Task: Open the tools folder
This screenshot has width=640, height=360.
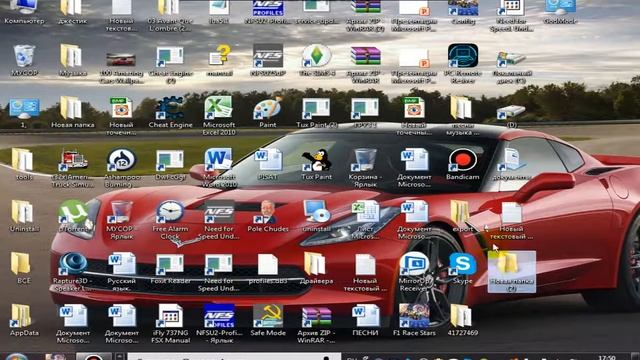Action: click(24, 164)
